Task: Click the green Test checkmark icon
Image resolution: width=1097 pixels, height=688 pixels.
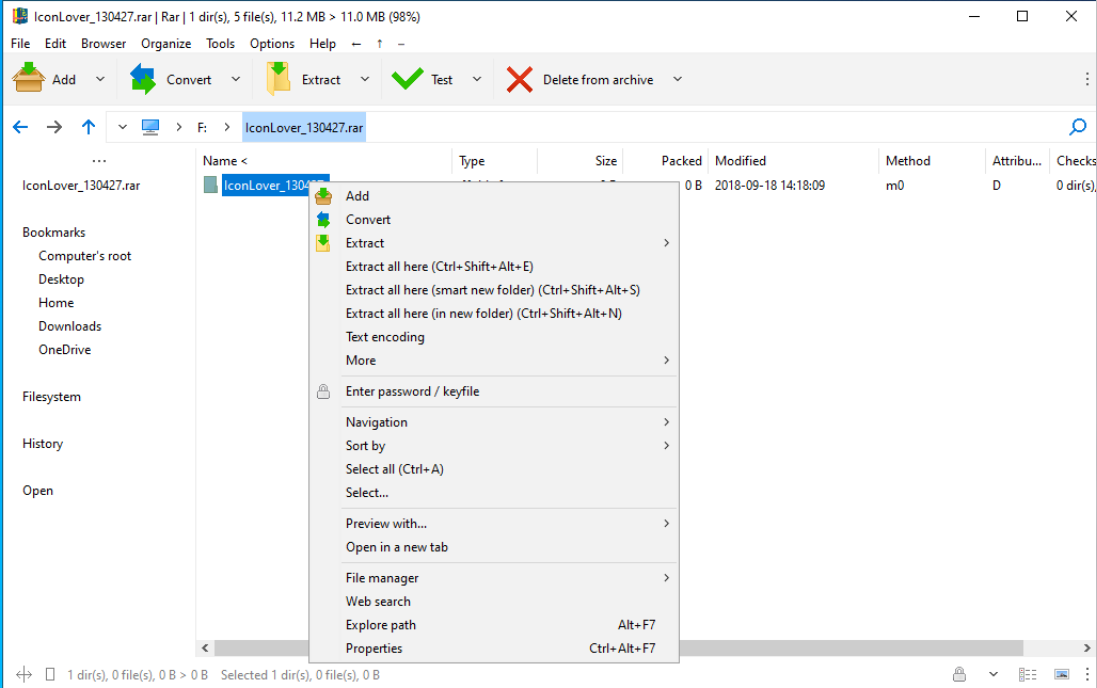Action: [x=407, y=79]
